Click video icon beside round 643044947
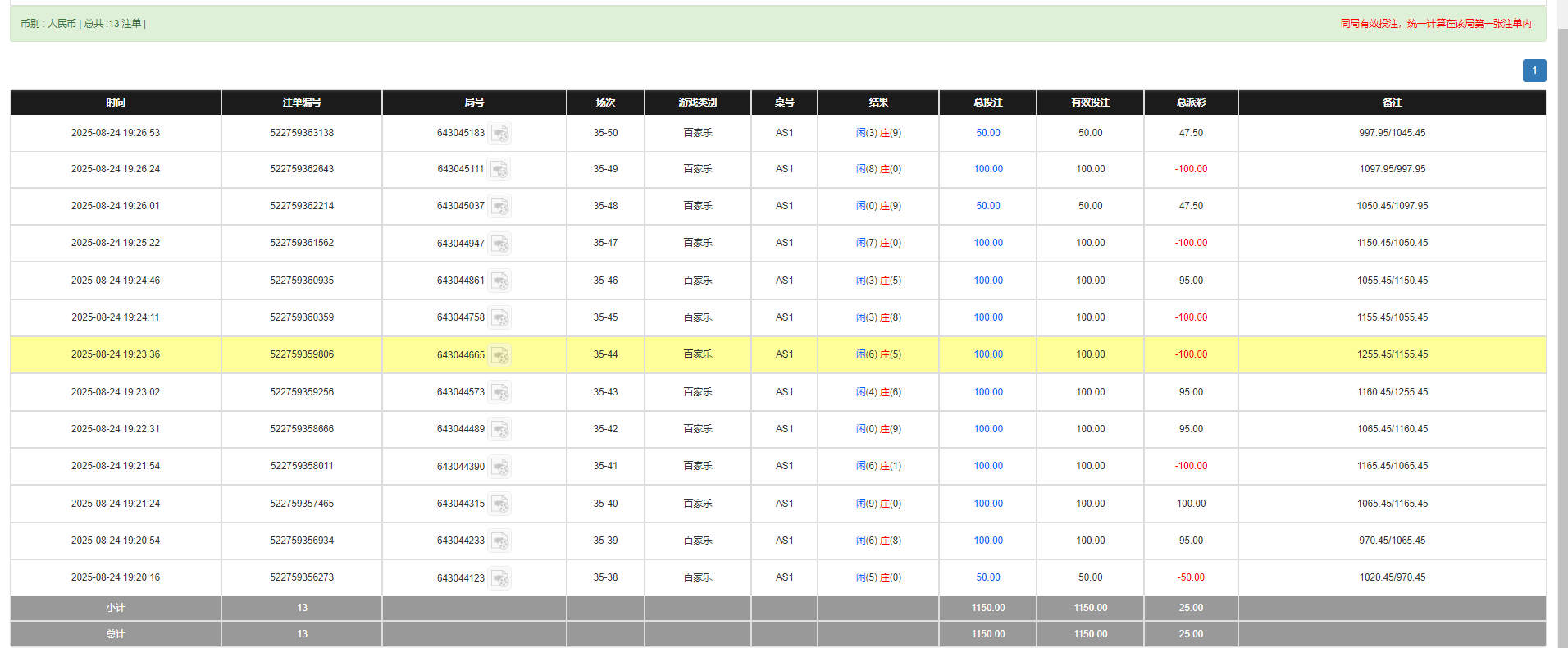Screen dimensions: 1568x648 (499, 244)
